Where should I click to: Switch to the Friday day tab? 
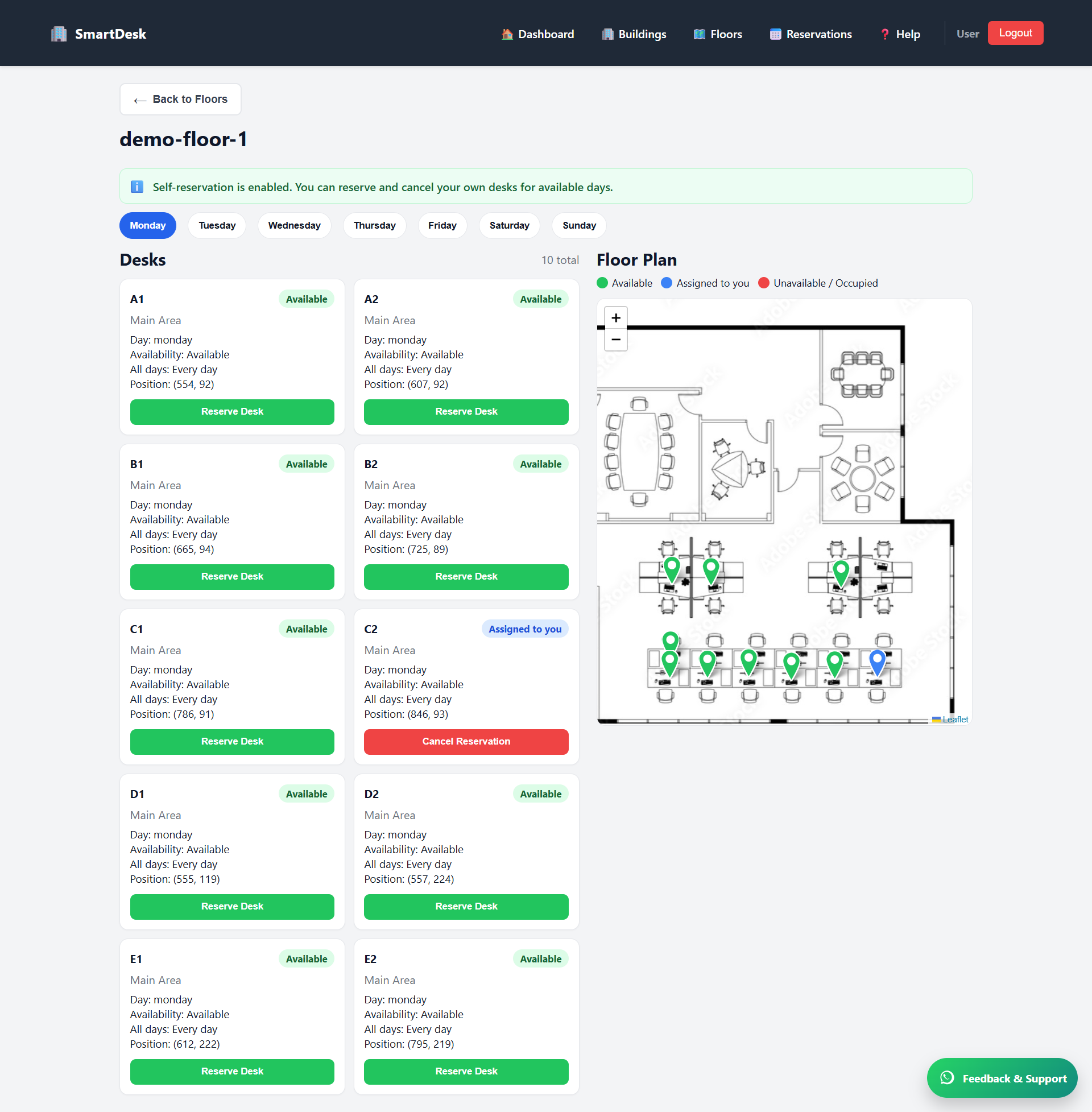pyautogui.click(x=441, y=225)
